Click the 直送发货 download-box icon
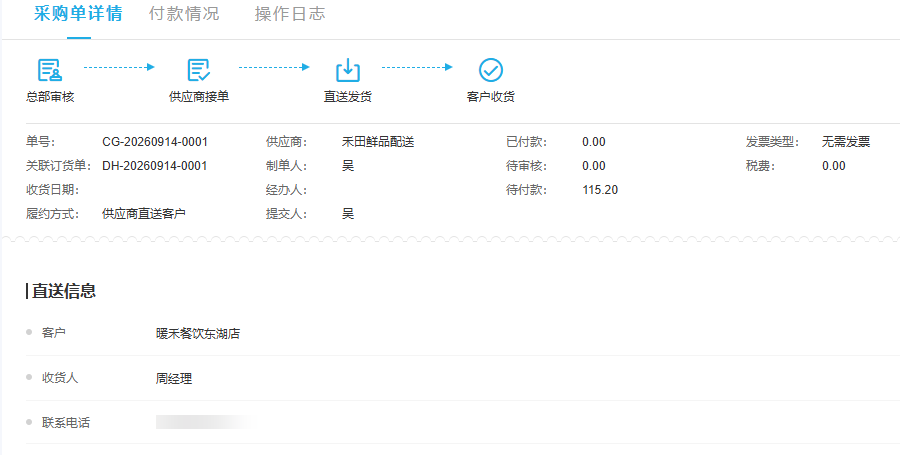The image size is (900, 455). 348,70
